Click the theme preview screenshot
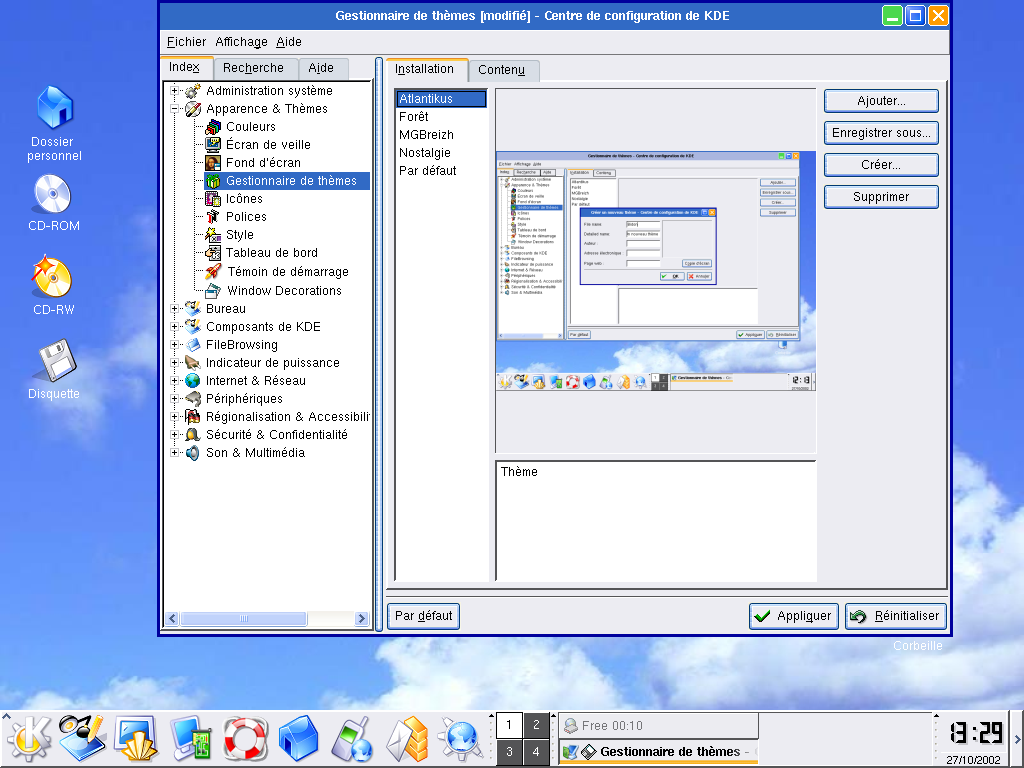The width and height of the screenshot is (1024, 768). point(656,271)
